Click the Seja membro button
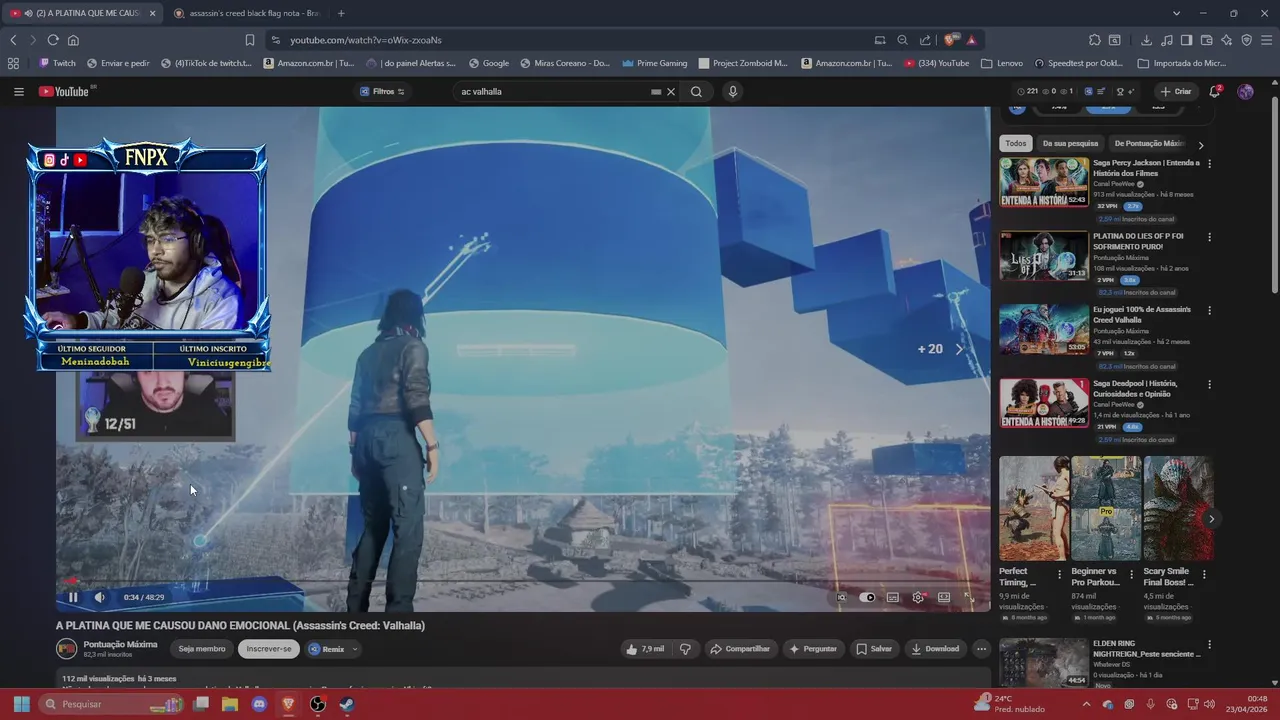The image size is (1280, 720). tap(202, 649)
